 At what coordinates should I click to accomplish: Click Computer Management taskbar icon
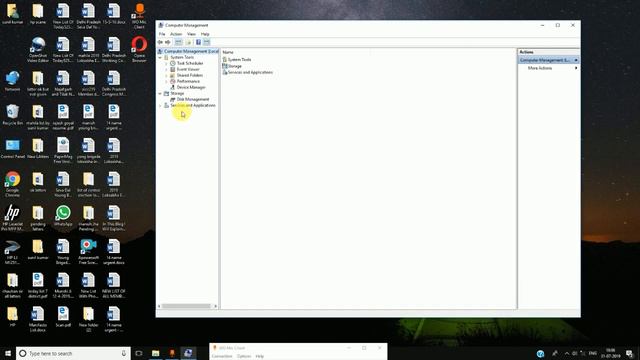tap(188, 353)
